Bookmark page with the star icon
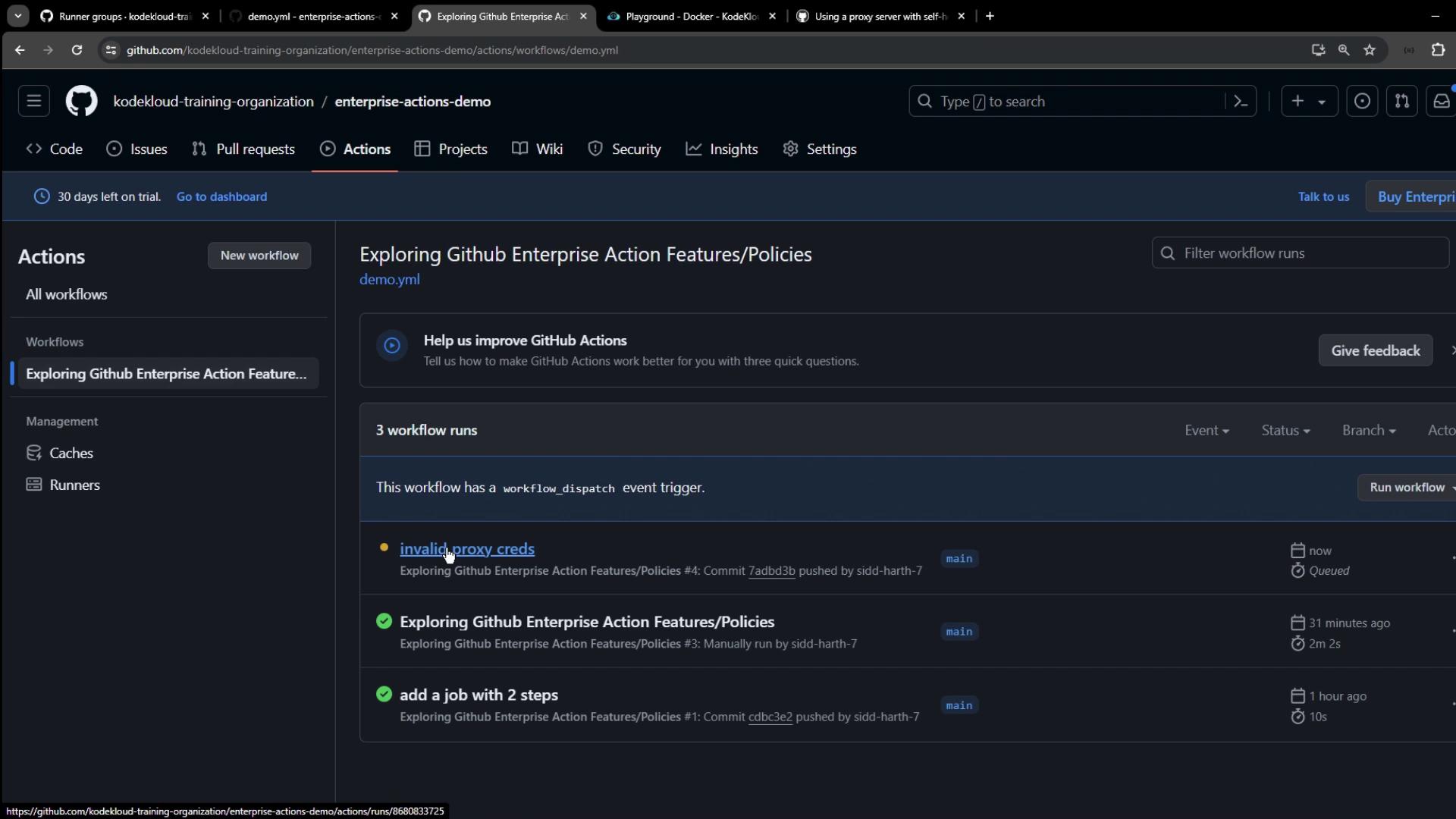Viewport: 1456px width, 819px height. pyautogui.click(x=1370, y=50)
